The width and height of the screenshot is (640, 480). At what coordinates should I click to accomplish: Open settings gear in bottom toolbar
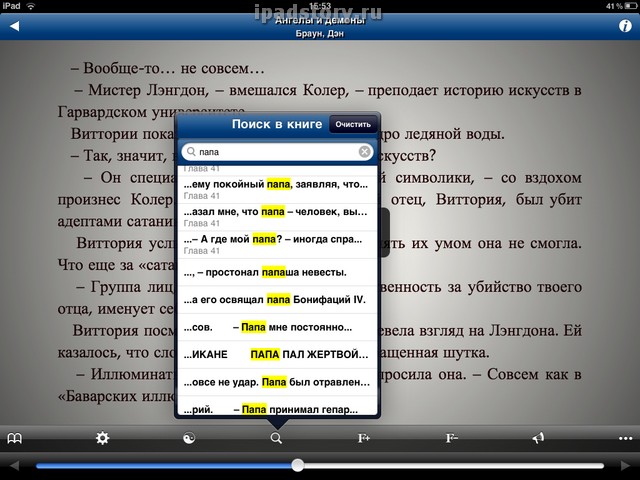pyautogui.click(x=102, y=438)
